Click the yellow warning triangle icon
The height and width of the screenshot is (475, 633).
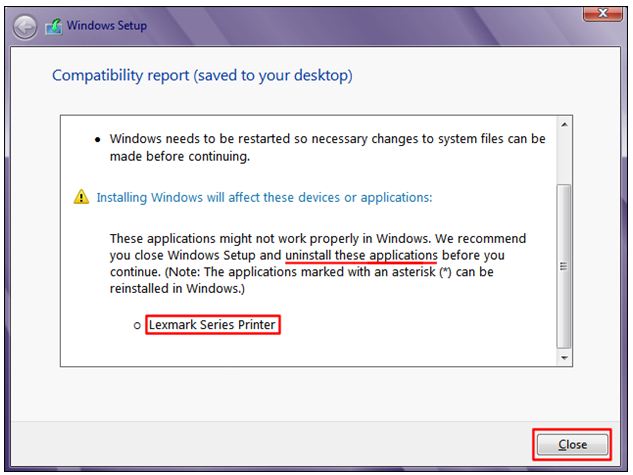click(81, 197)
